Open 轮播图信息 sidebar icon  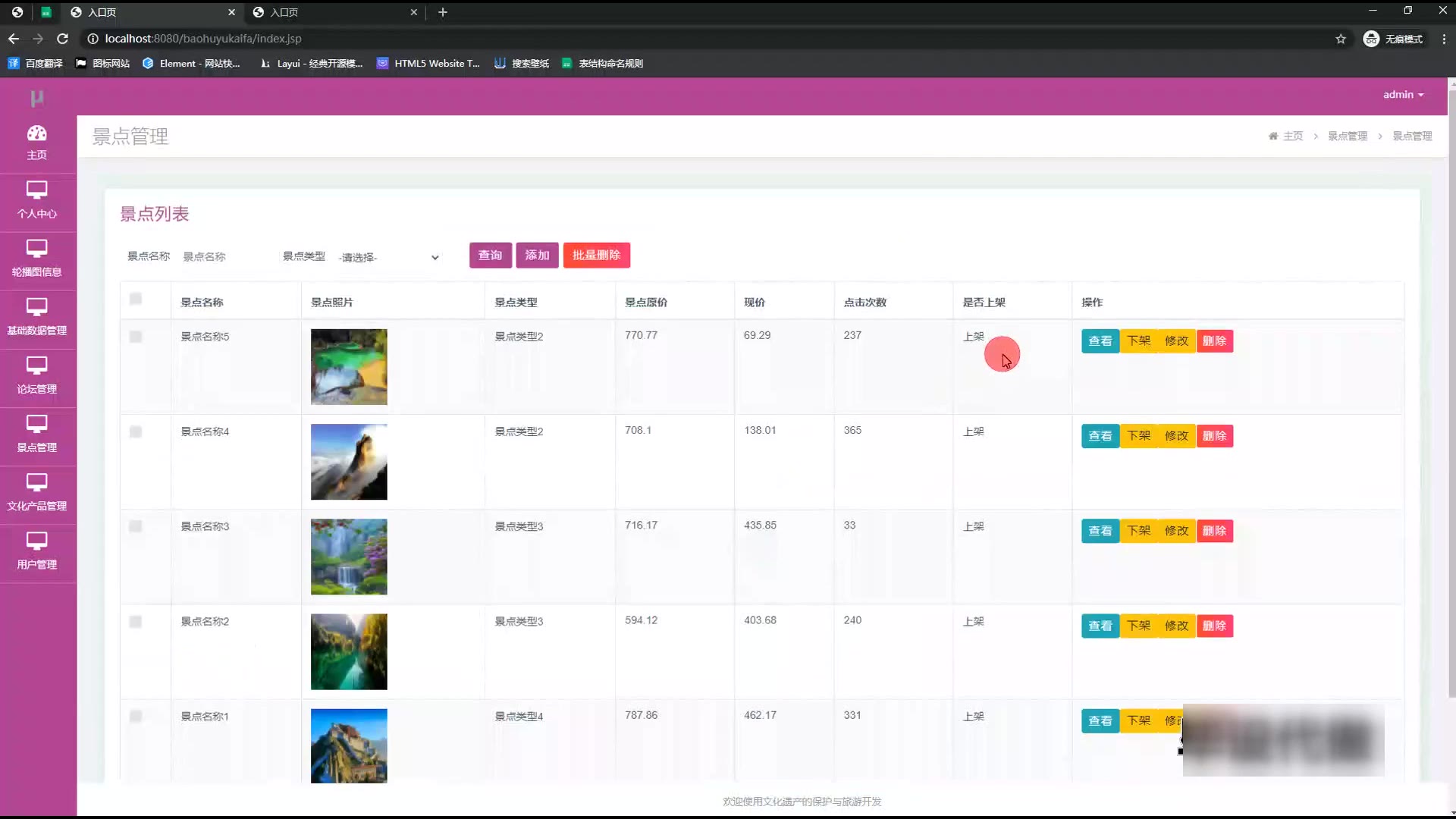(x=36, y=249)
